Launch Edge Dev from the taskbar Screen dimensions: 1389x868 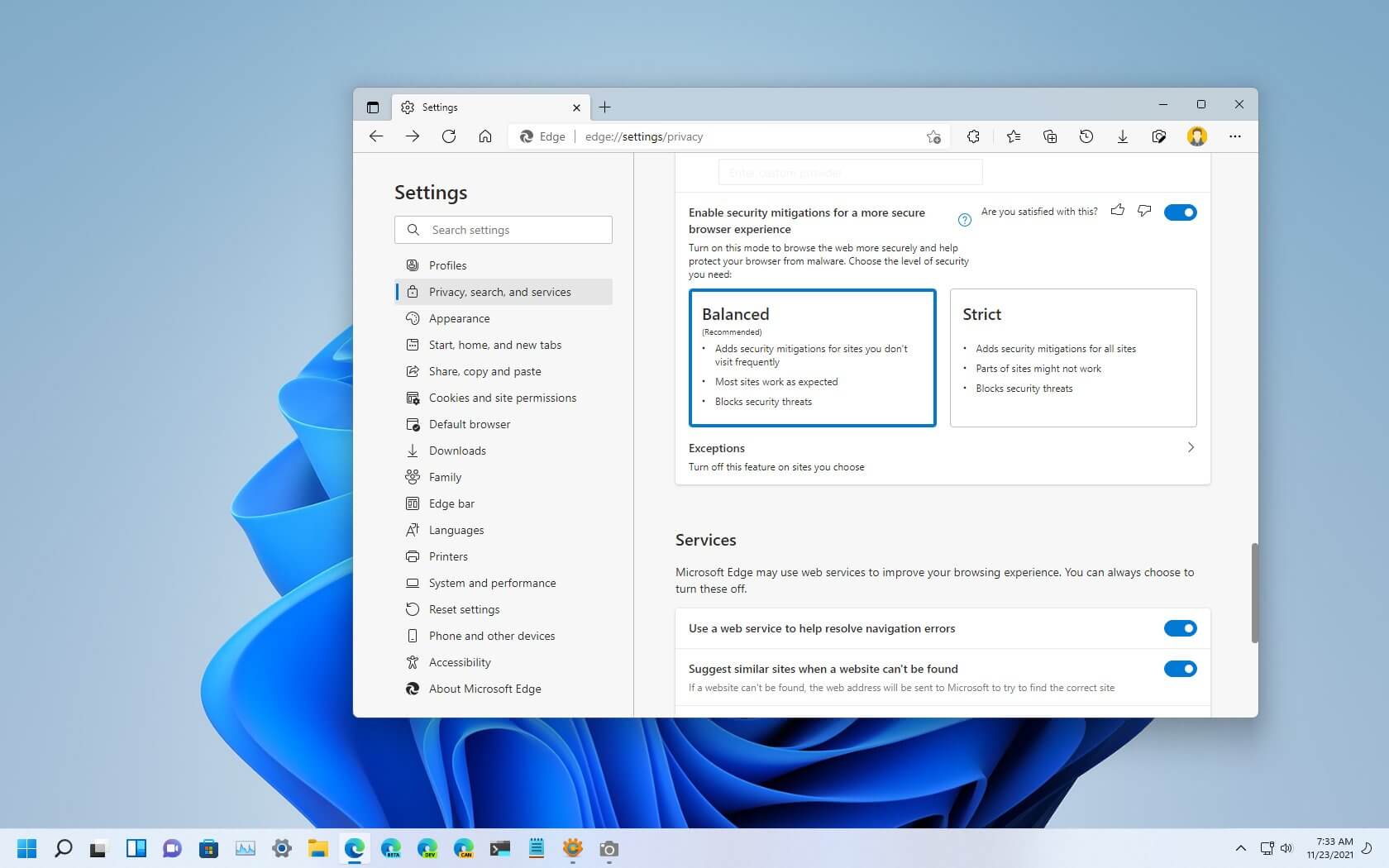click(x=427, y=848)
